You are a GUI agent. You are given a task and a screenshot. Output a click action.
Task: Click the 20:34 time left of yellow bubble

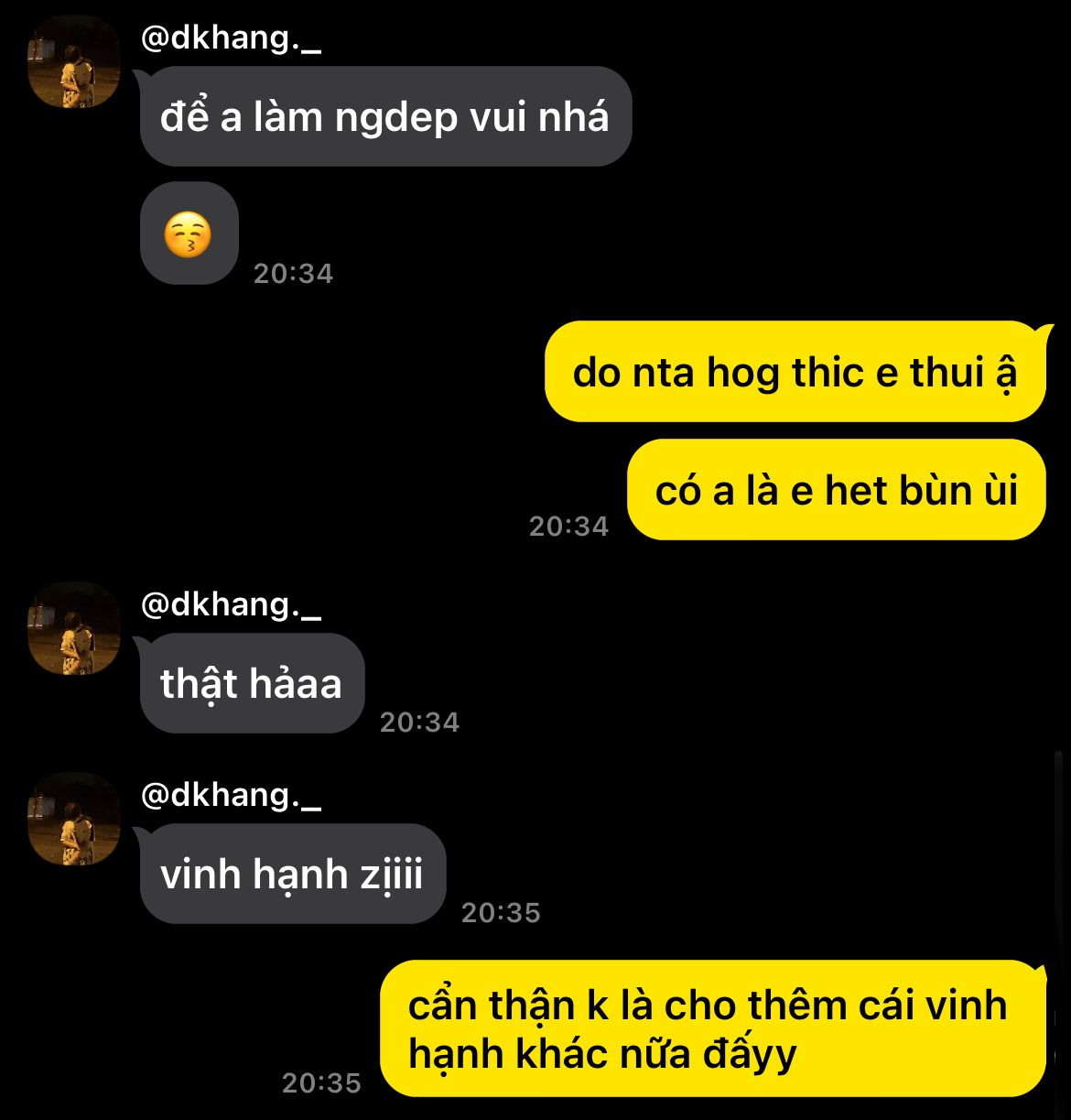[568, 526]
